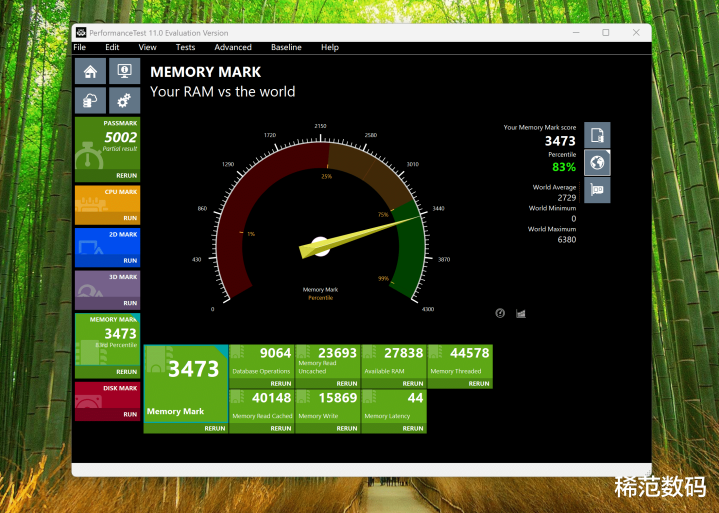Run the Disk Mark test
Viewport: 719px width, 513px height.
(x=130, y=414)
